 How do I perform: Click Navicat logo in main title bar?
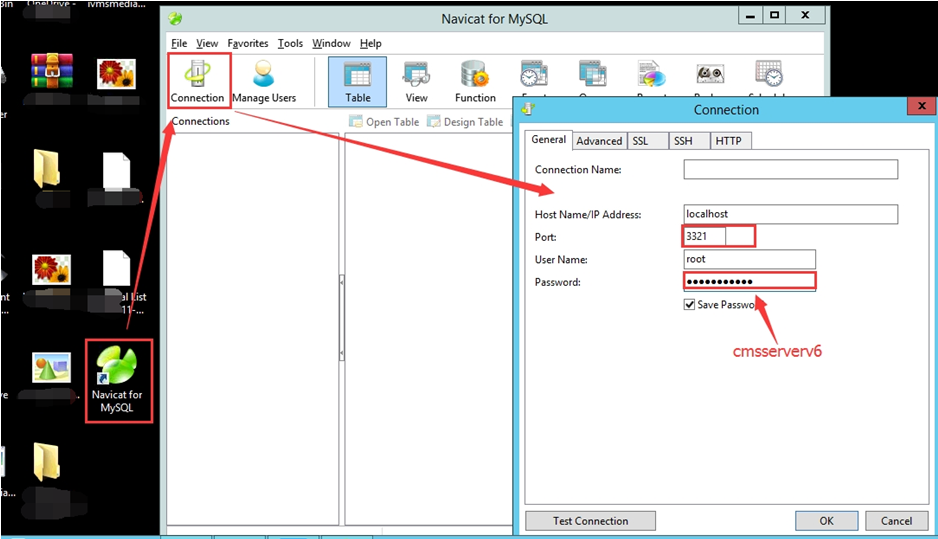click(x=175, y=19)
